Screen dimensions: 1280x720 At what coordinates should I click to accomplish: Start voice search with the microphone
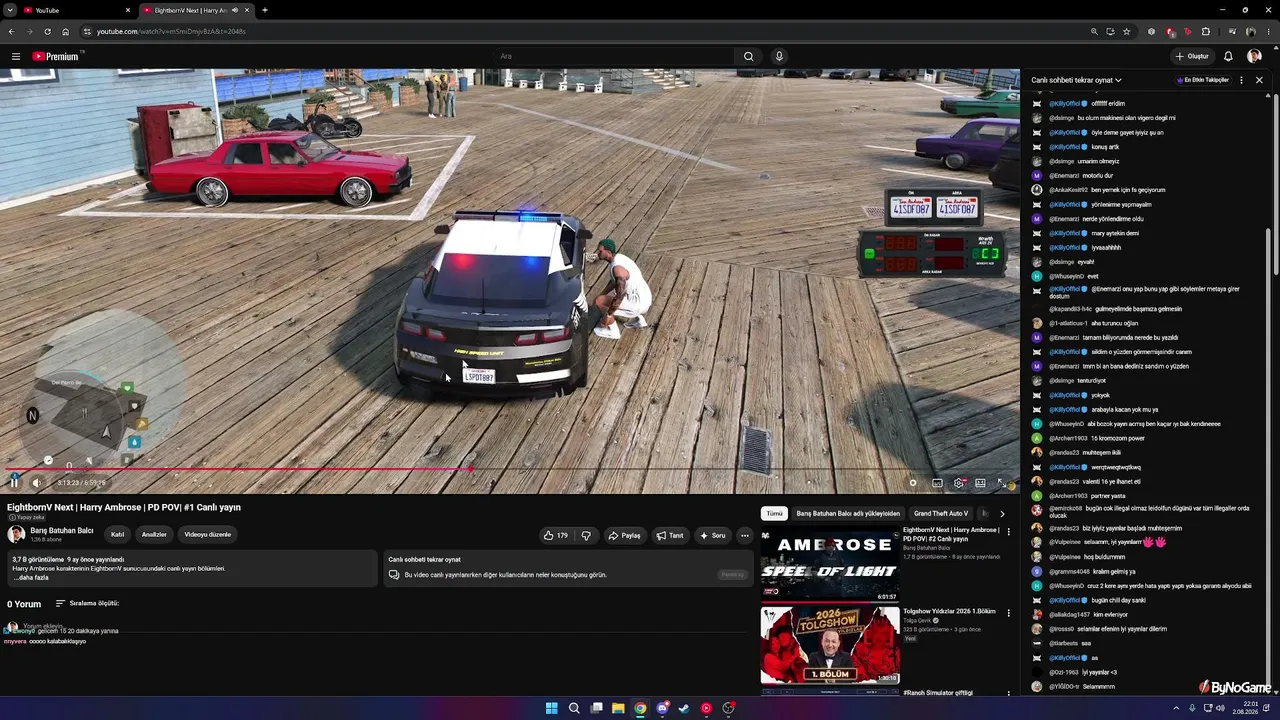click(x=779, y=56)
